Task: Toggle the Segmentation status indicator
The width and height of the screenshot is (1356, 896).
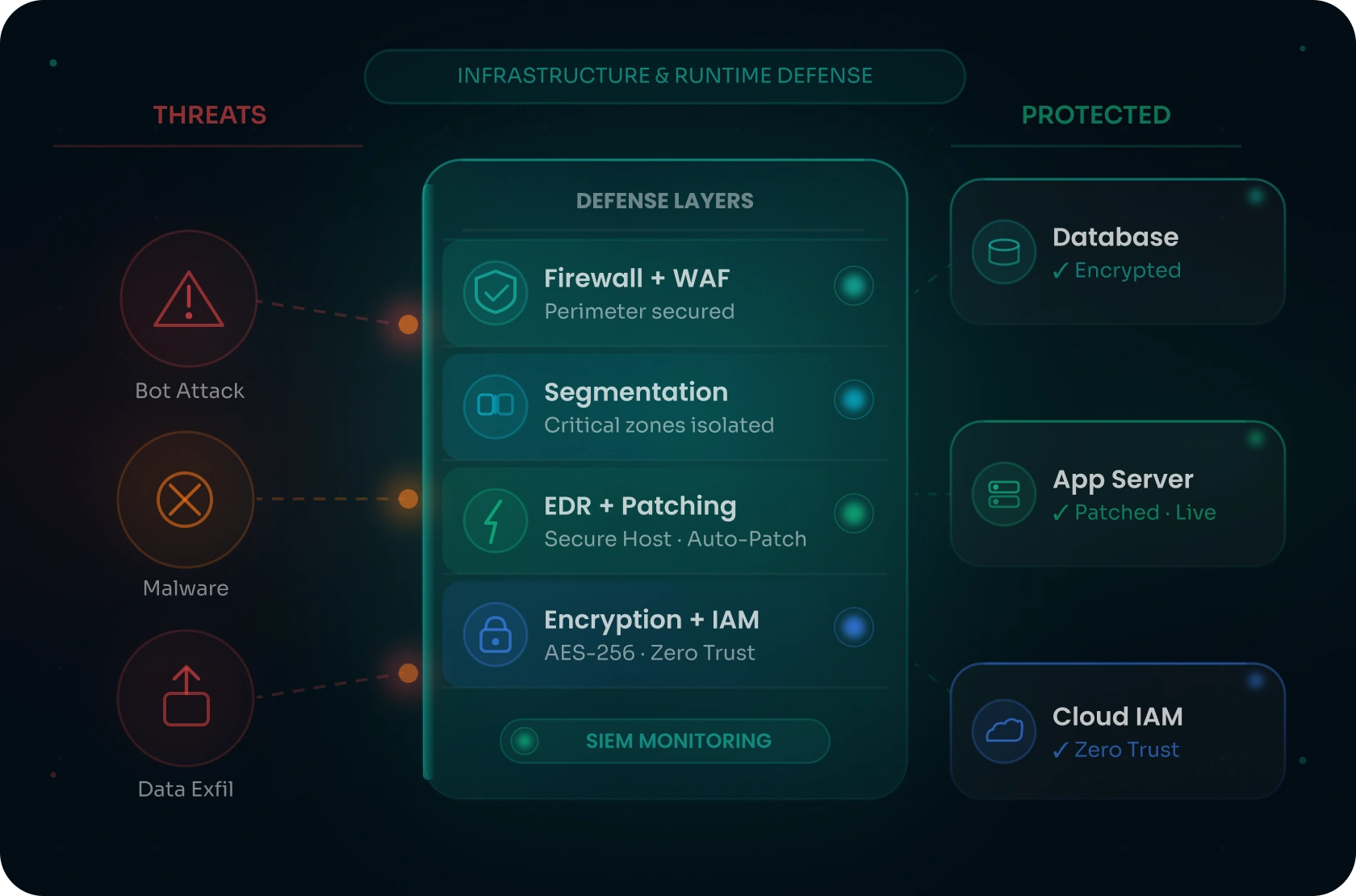Action: pos(854,400)
